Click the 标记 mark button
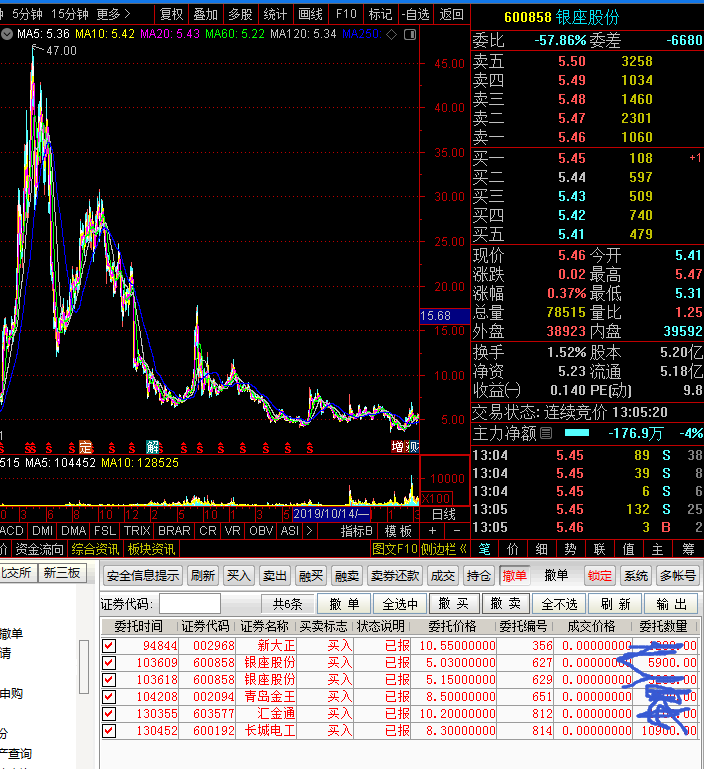This screenshot has width=704, height=769. (381, 14)
